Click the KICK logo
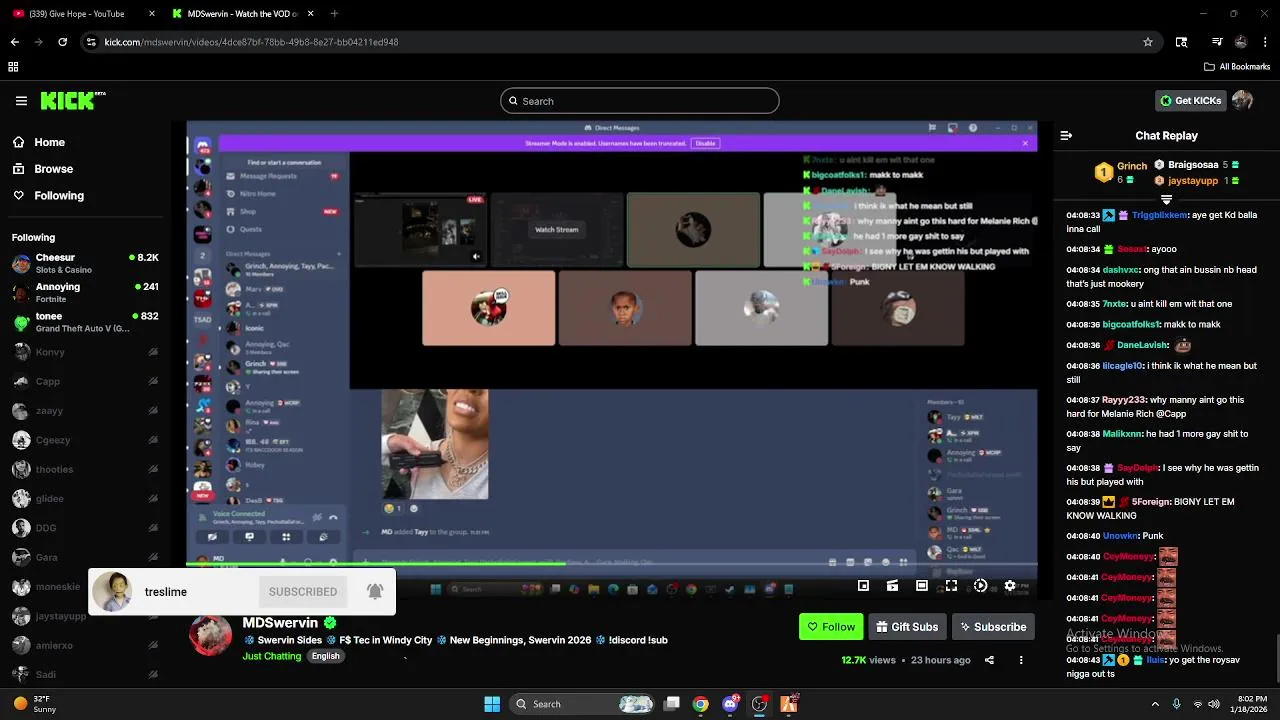This screenshot has height=720, width=1280. (x=72, y=100)
